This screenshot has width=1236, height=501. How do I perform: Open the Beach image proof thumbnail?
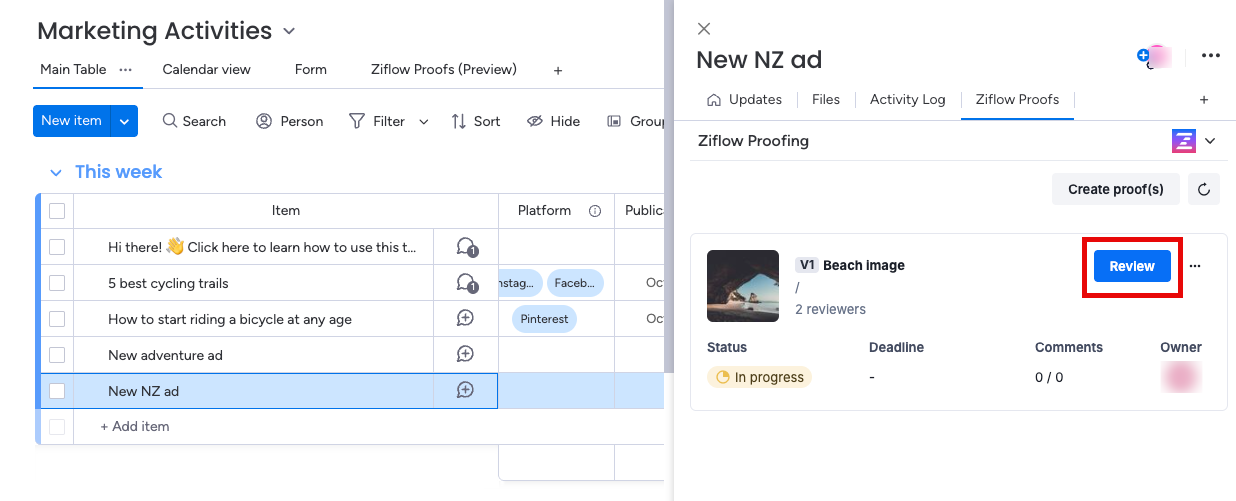743,286
